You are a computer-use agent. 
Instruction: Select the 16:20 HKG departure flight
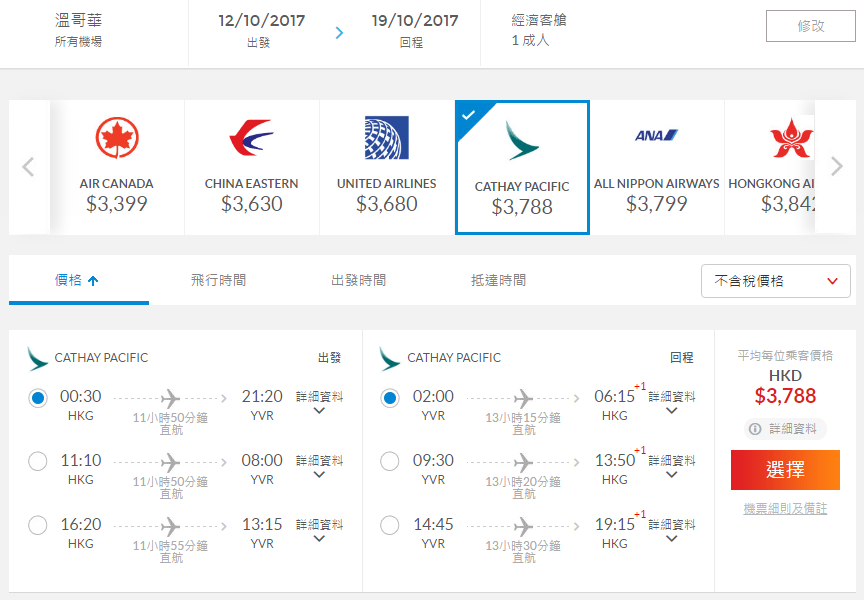pyautogui.click(x=38, y=525)
